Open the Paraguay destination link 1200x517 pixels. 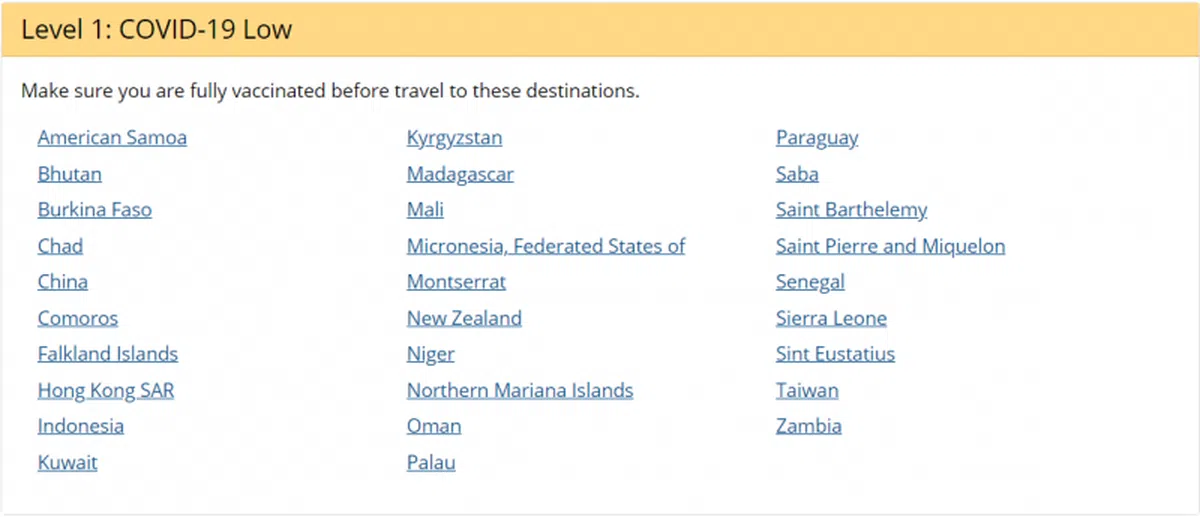pos(817,138)
